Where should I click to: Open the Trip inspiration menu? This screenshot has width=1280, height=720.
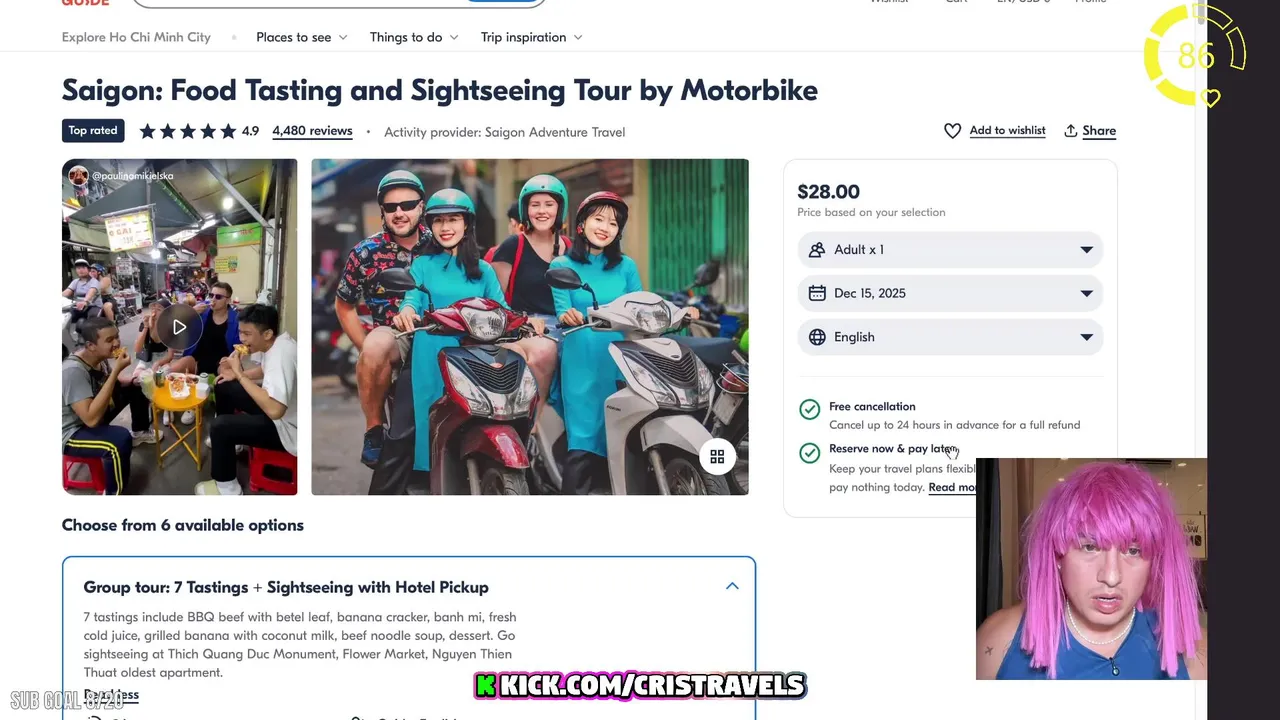click(x=531, y=37)
